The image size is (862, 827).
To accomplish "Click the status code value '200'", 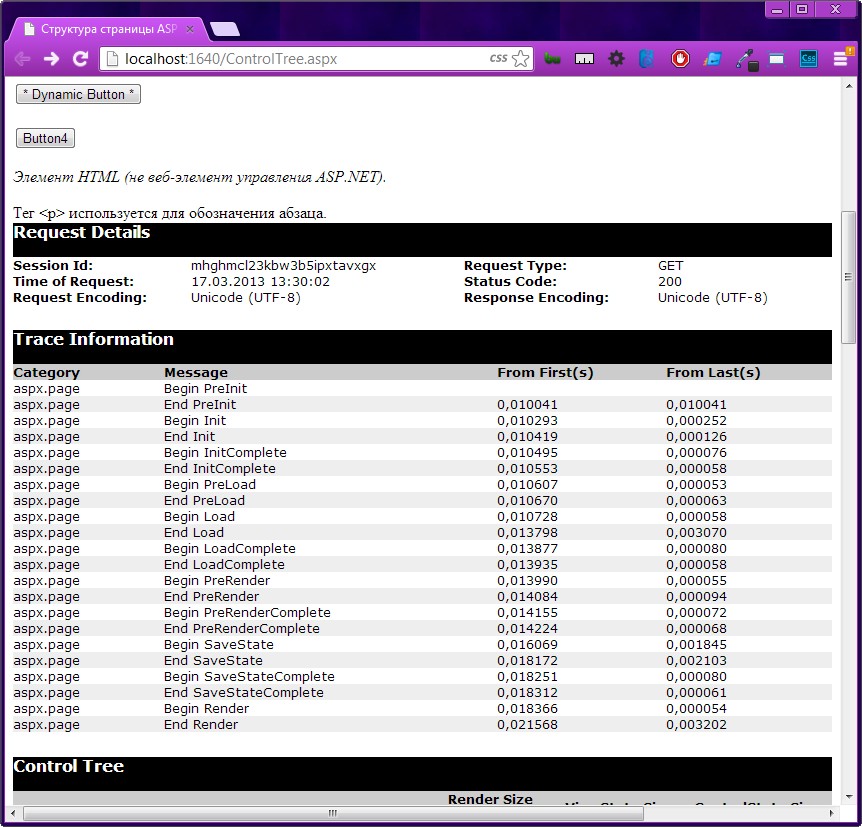I will [670, 282].
